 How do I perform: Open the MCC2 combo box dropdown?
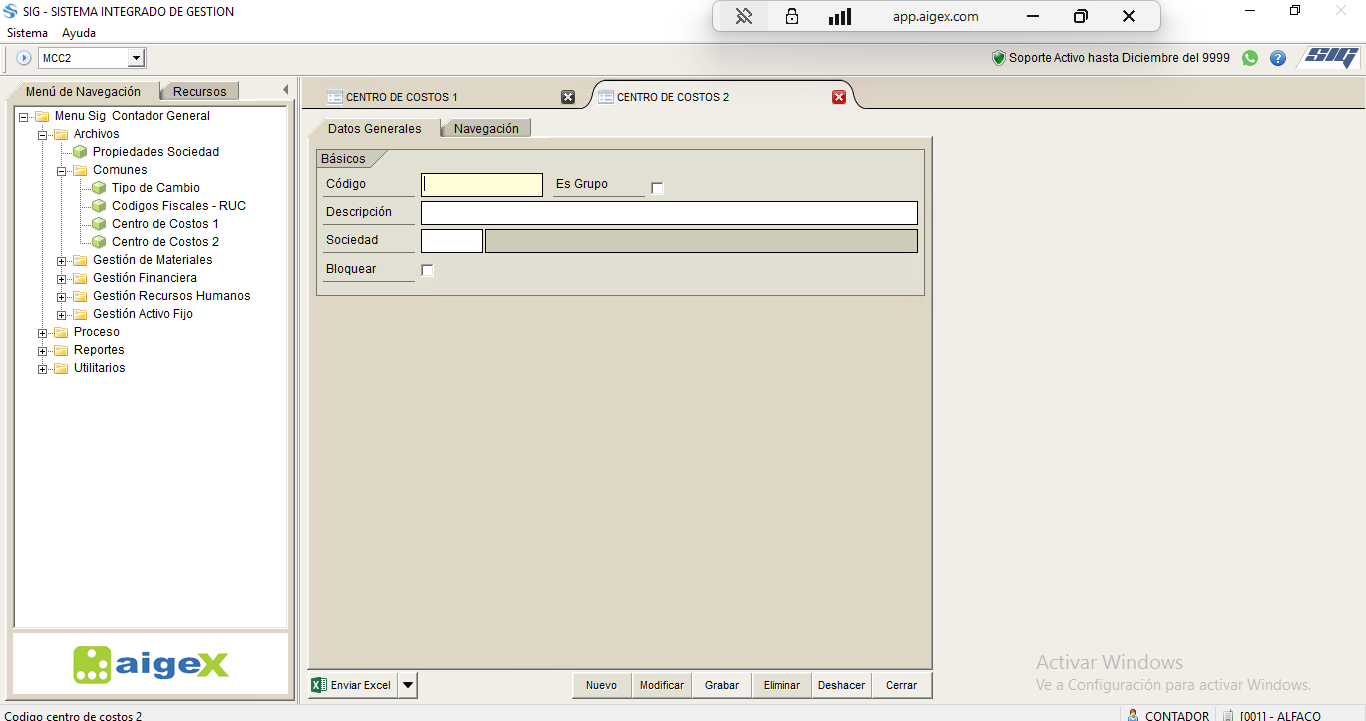pos(136,58)
